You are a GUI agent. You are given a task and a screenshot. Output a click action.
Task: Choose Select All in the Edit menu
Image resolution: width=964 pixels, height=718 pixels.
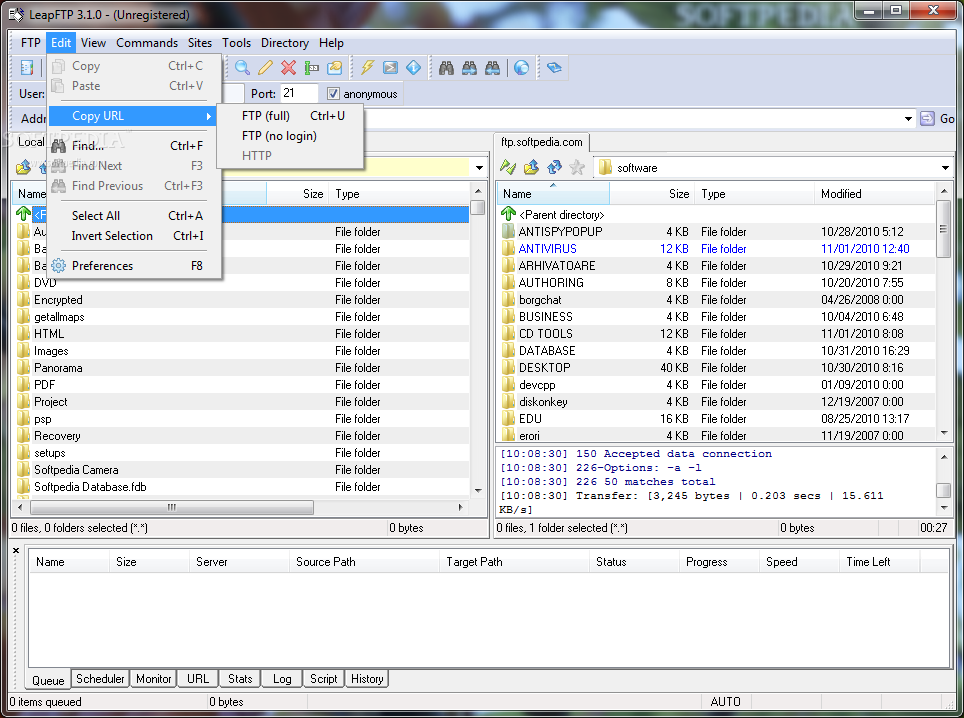coord(135,216)
